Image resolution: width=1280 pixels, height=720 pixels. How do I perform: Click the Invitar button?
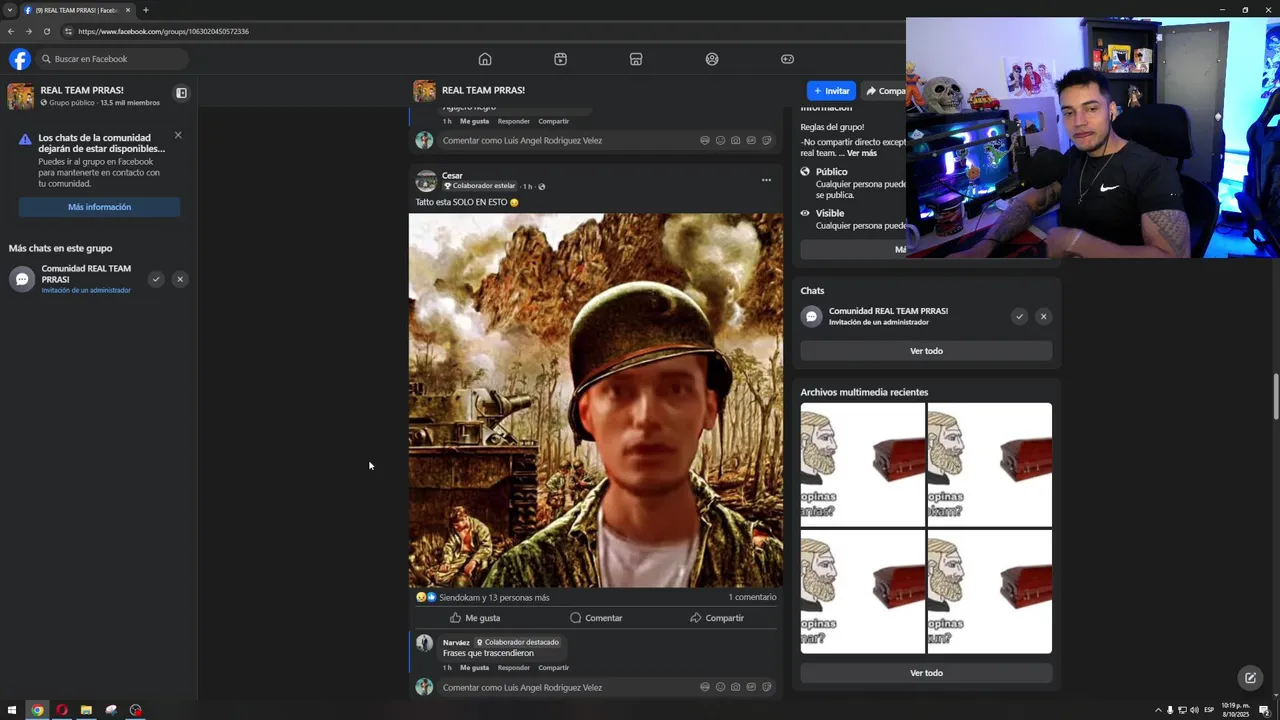click(831, 91)
